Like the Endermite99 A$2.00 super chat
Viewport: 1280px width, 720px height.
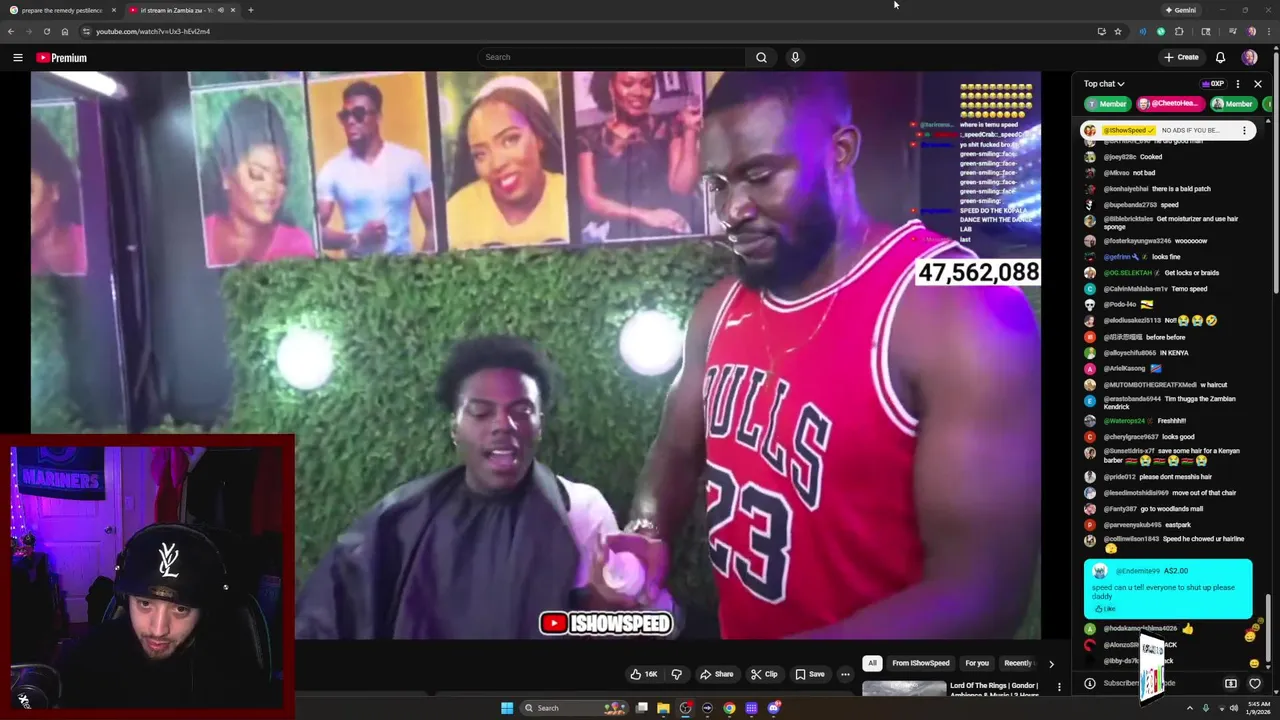pos(1104,608)
